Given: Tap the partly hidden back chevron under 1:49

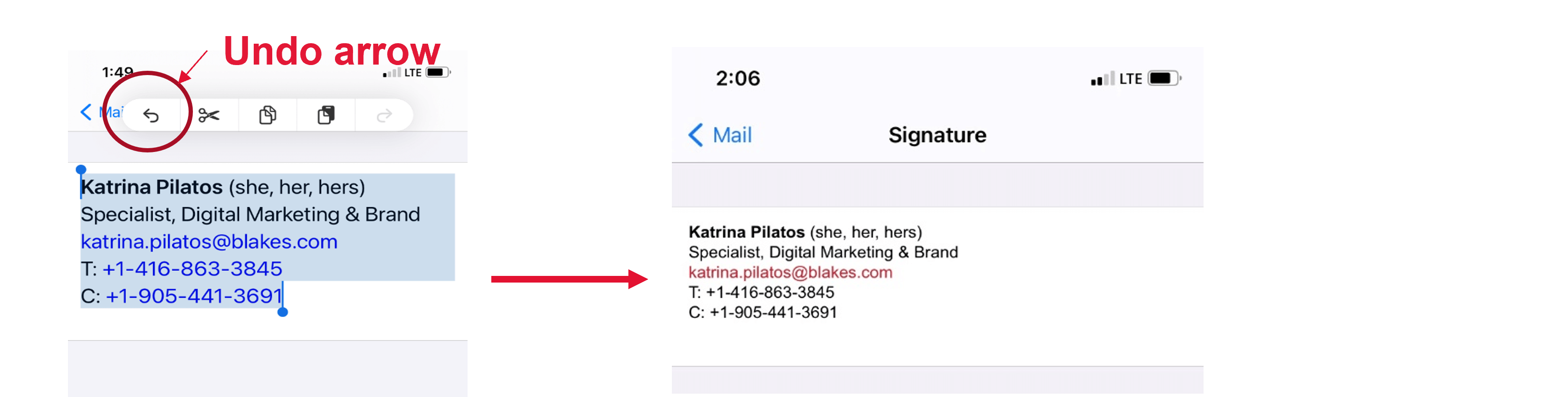Looking at the screenshot, I should point(86,112).
